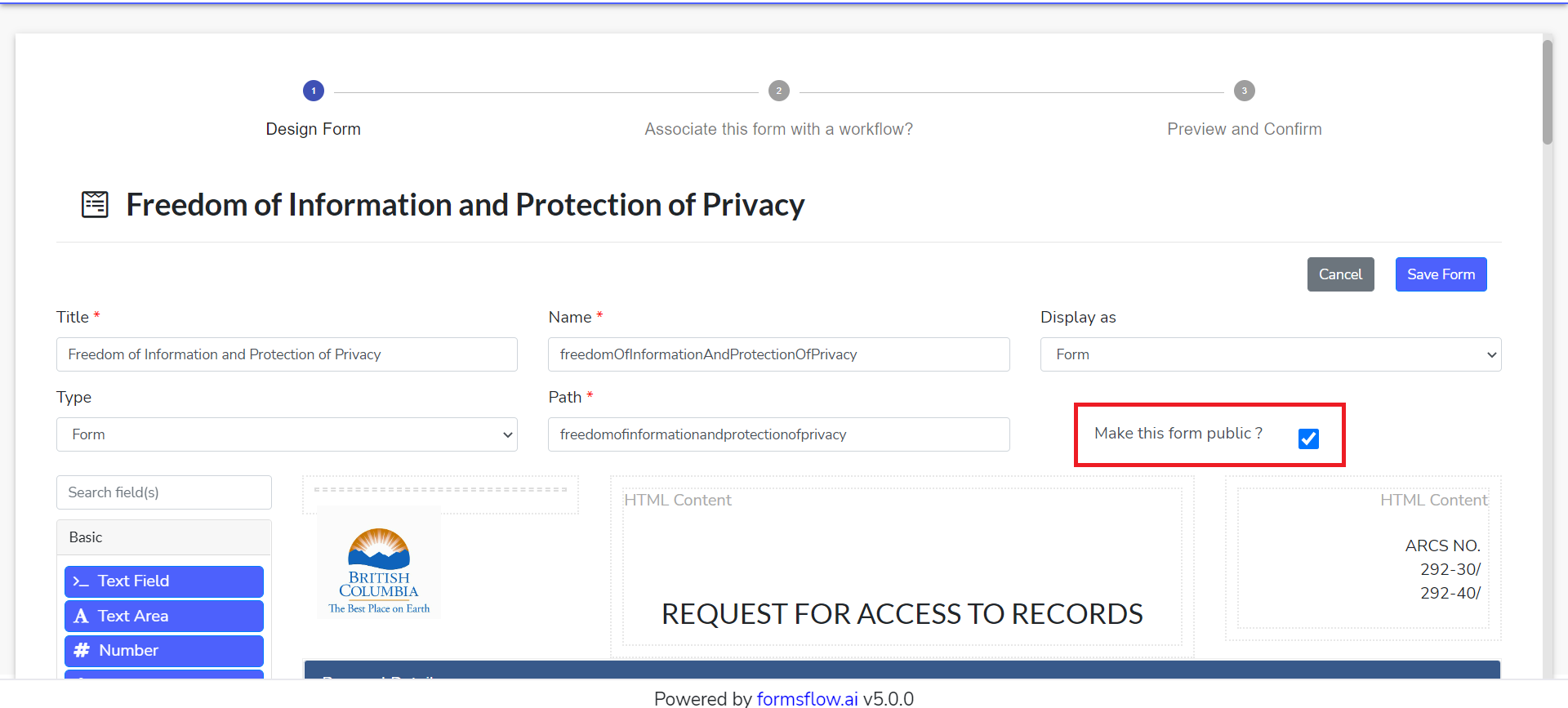This screenshot has width=1568, height=708.
Task: Click the Save Form button
Action: 1441,274
